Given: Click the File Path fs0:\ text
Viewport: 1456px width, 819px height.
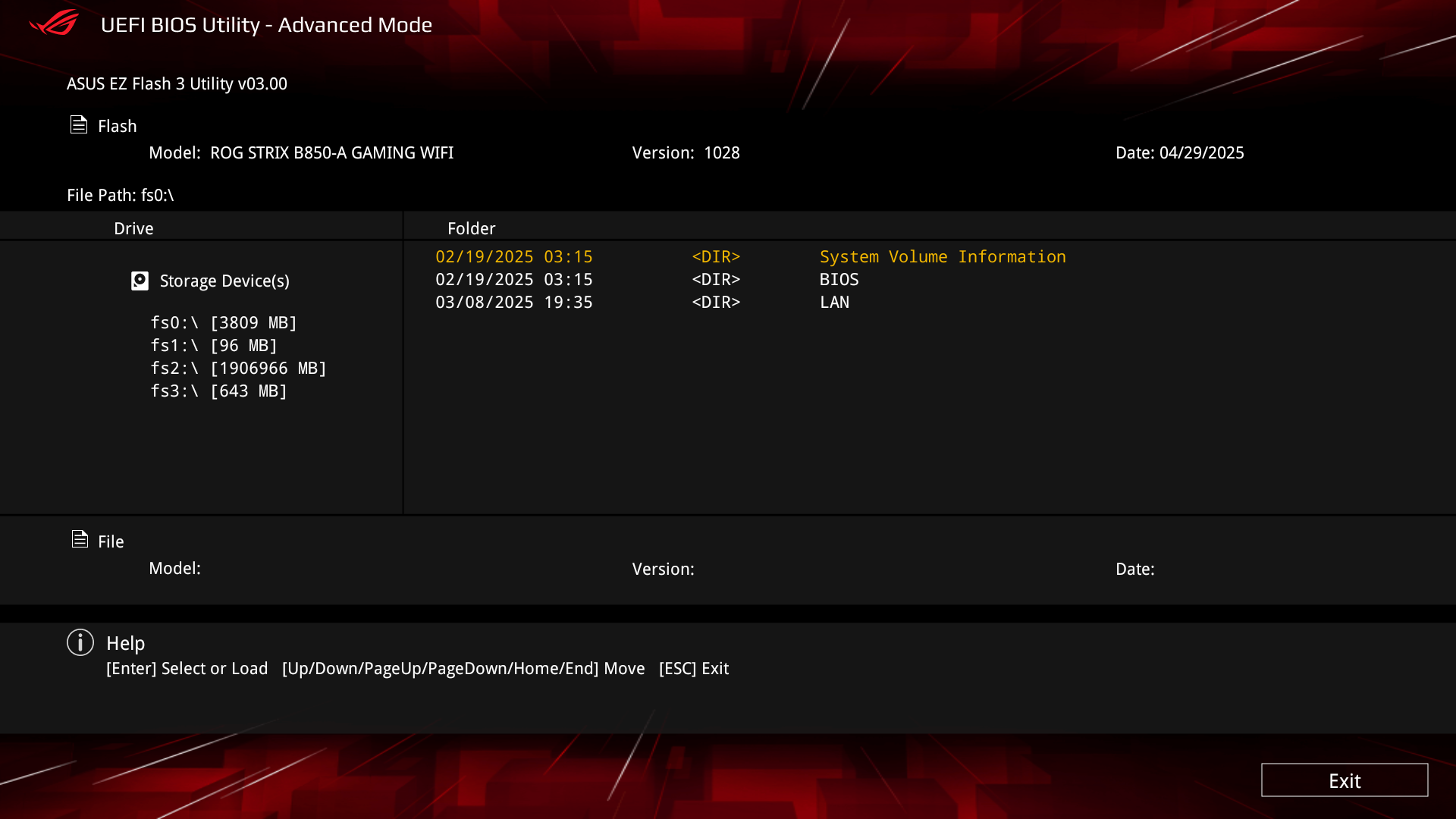Looking at the screenshot, I should (x=121, y=195).
